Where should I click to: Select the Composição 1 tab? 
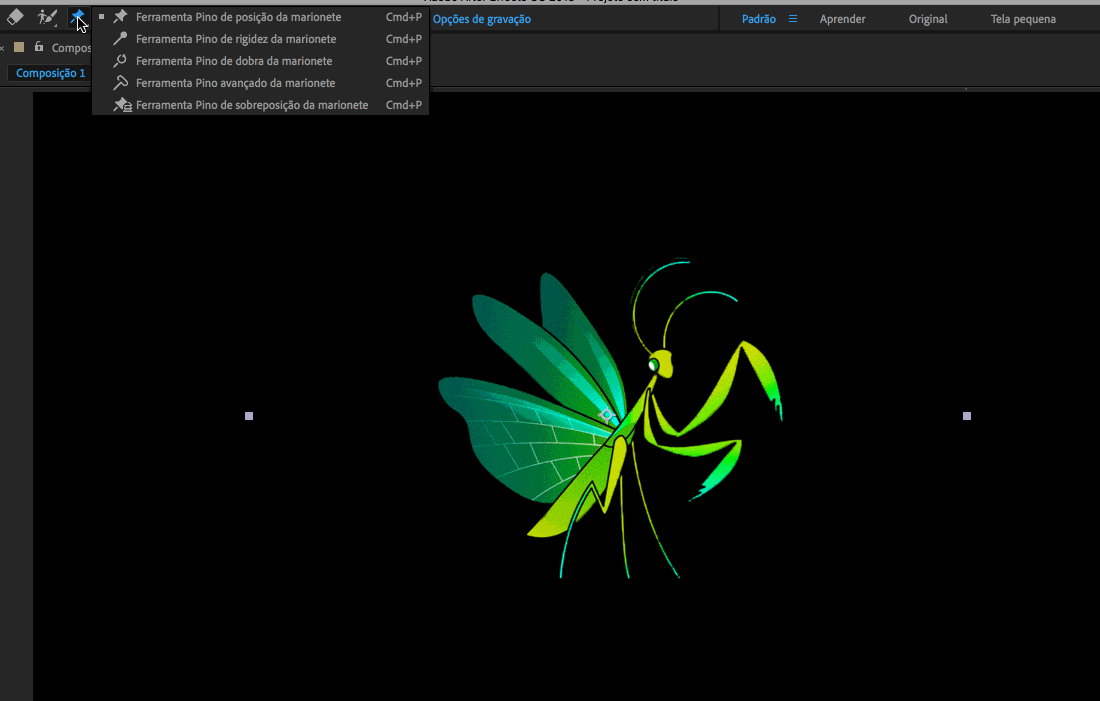[x=51, y=73]
